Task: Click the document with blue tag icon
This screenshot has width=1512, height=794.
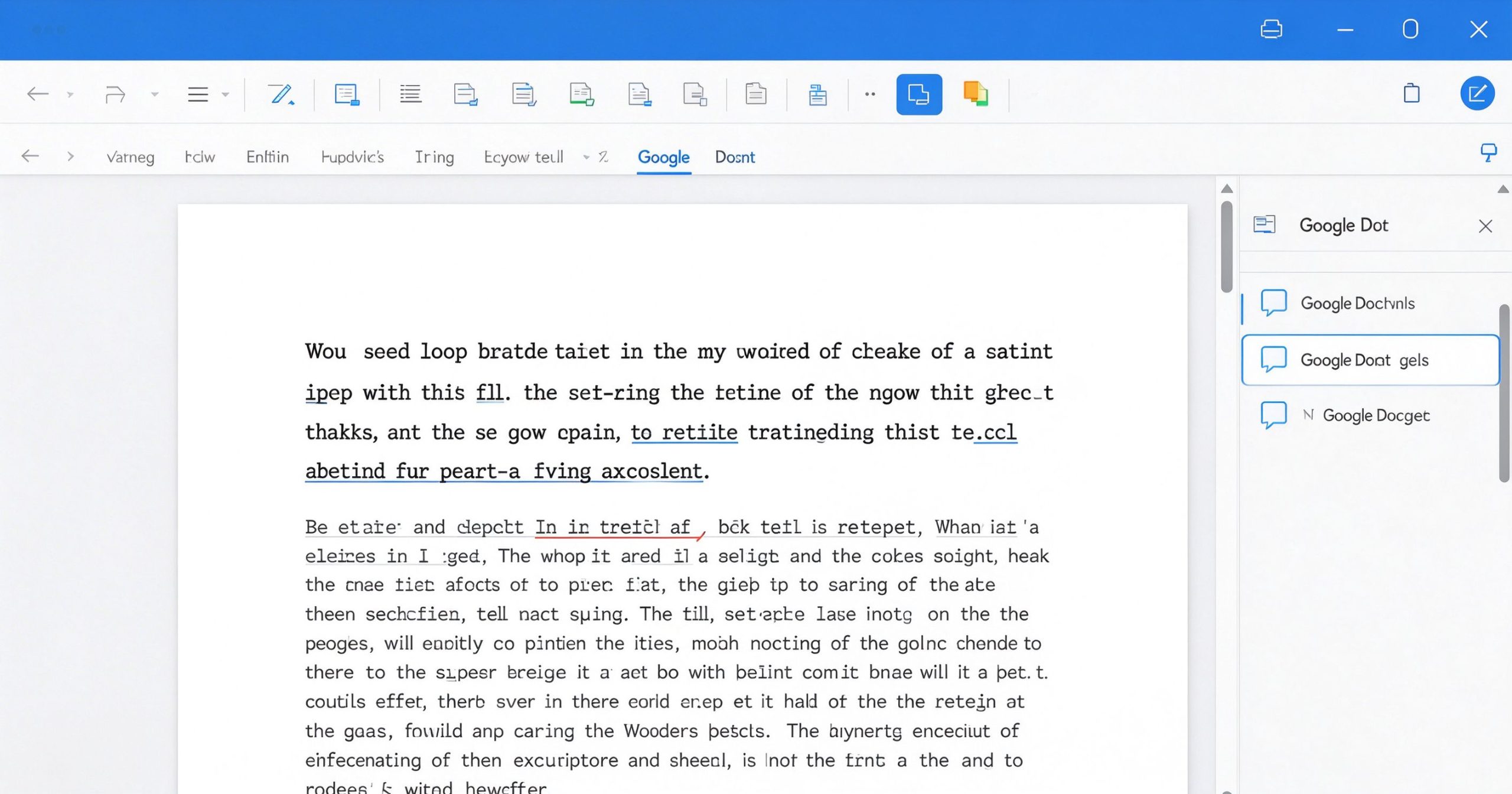Action: coord(640,95)
